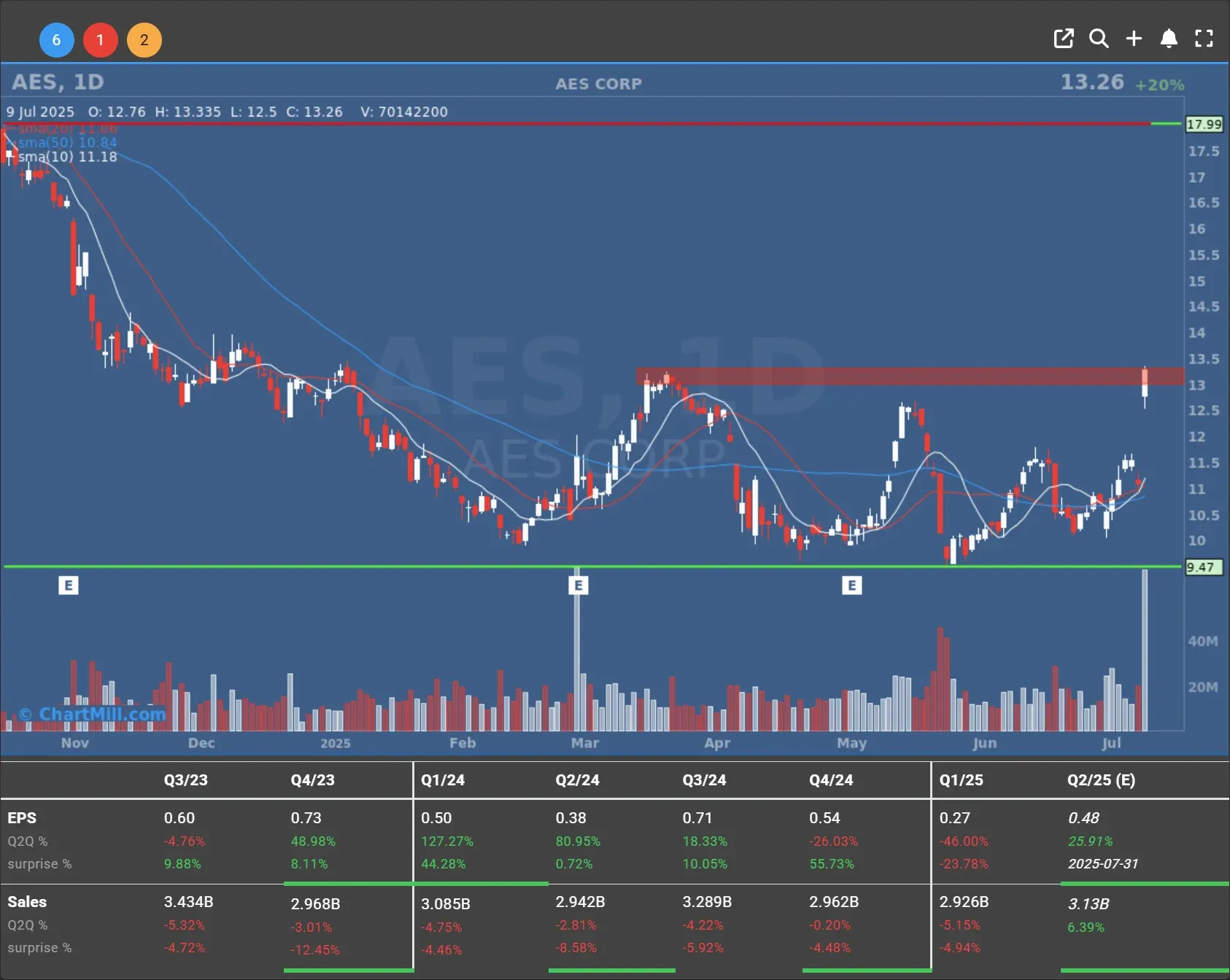Click EPS value 0.60 for Q3/23
The width and height of the screenshot is (1230, 980).
(x=179, y=817)
